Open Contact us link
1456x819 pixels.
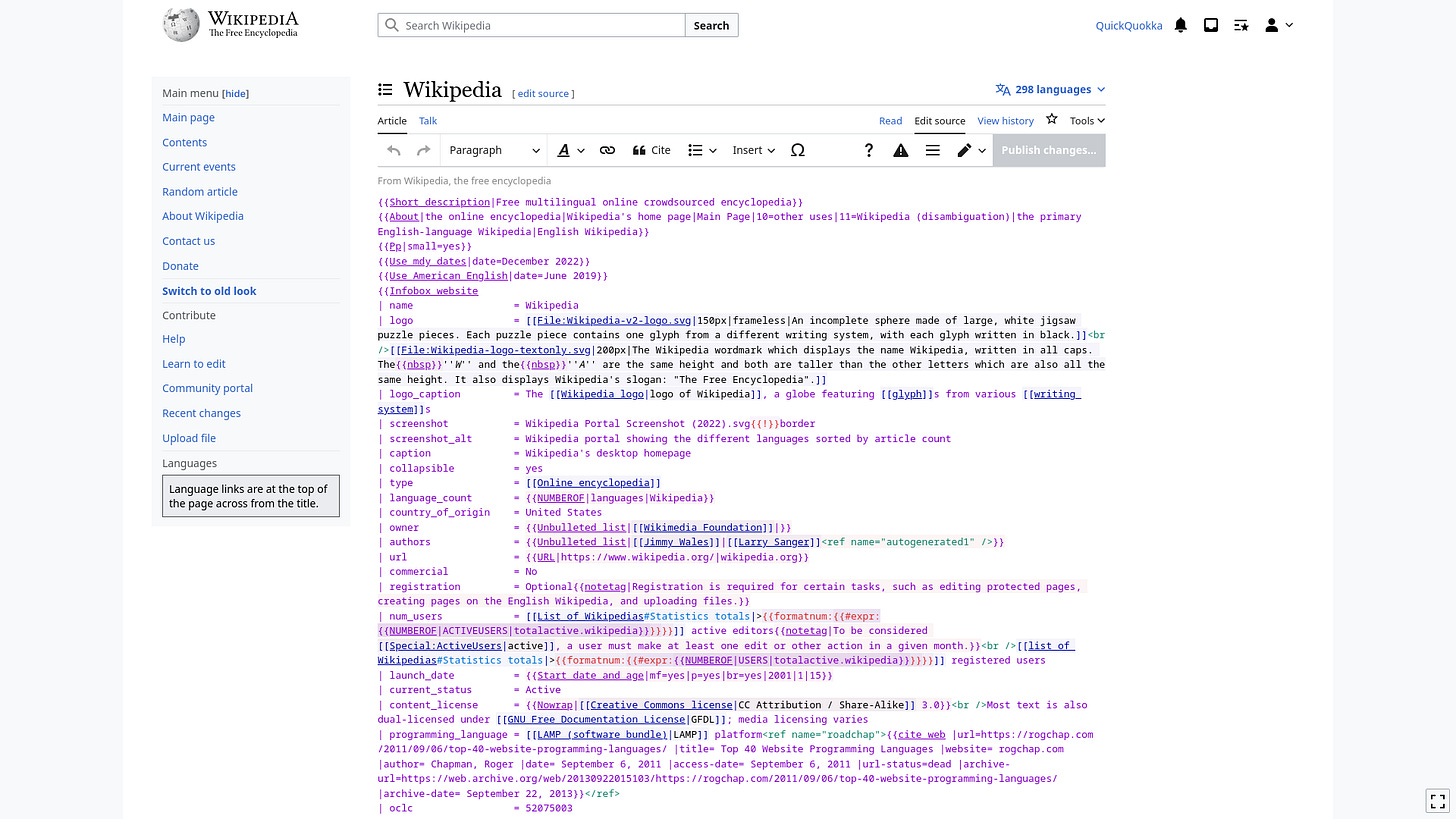[x=188, y=240]
